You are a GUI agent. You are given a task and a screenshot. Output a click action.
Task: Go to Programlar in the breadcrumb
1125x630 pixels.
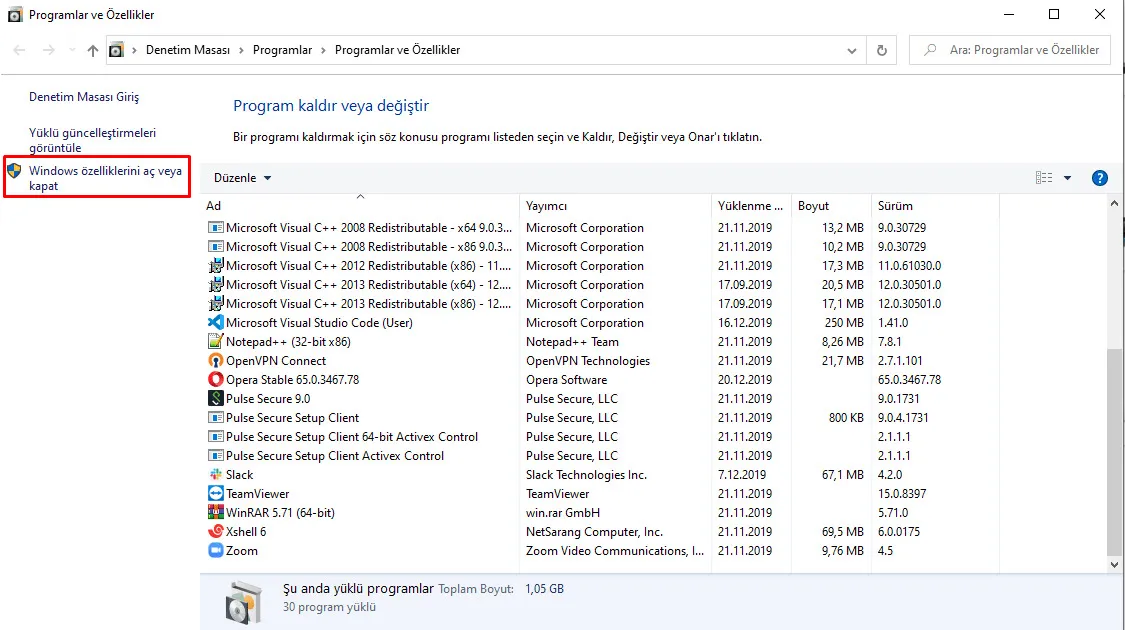tap(283, 50)
